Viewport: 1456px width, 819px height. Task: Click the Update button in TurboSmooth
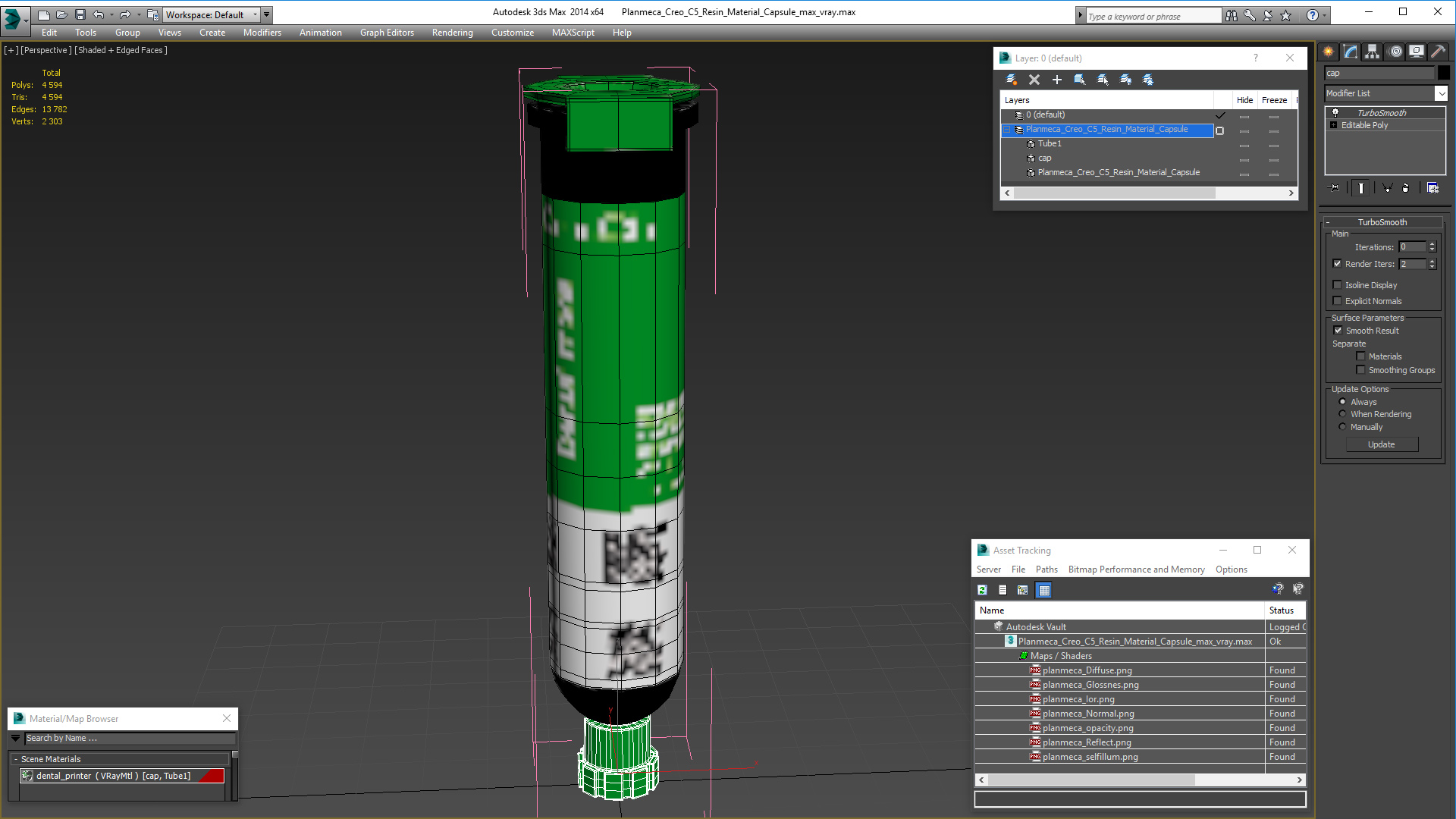pos(1382,444)
